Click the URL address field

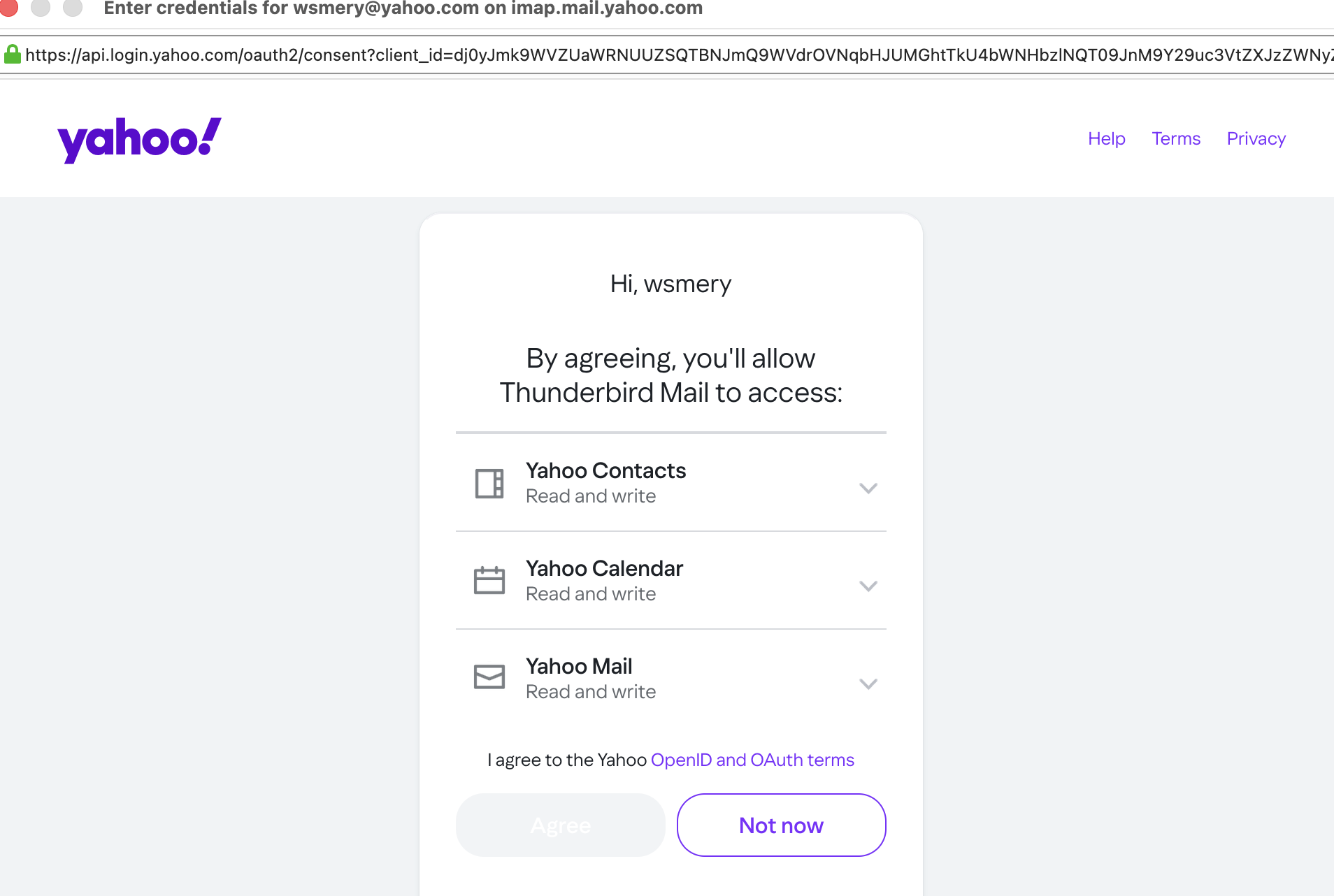[x=671, y=55]
